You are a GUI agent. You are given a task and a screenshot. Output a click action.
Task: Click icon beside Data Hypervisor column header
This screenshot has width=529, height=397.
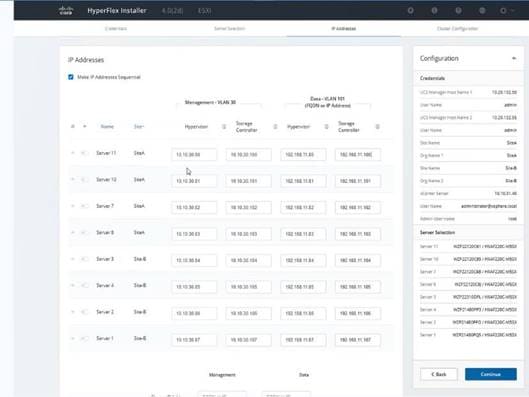coord(327,126)
